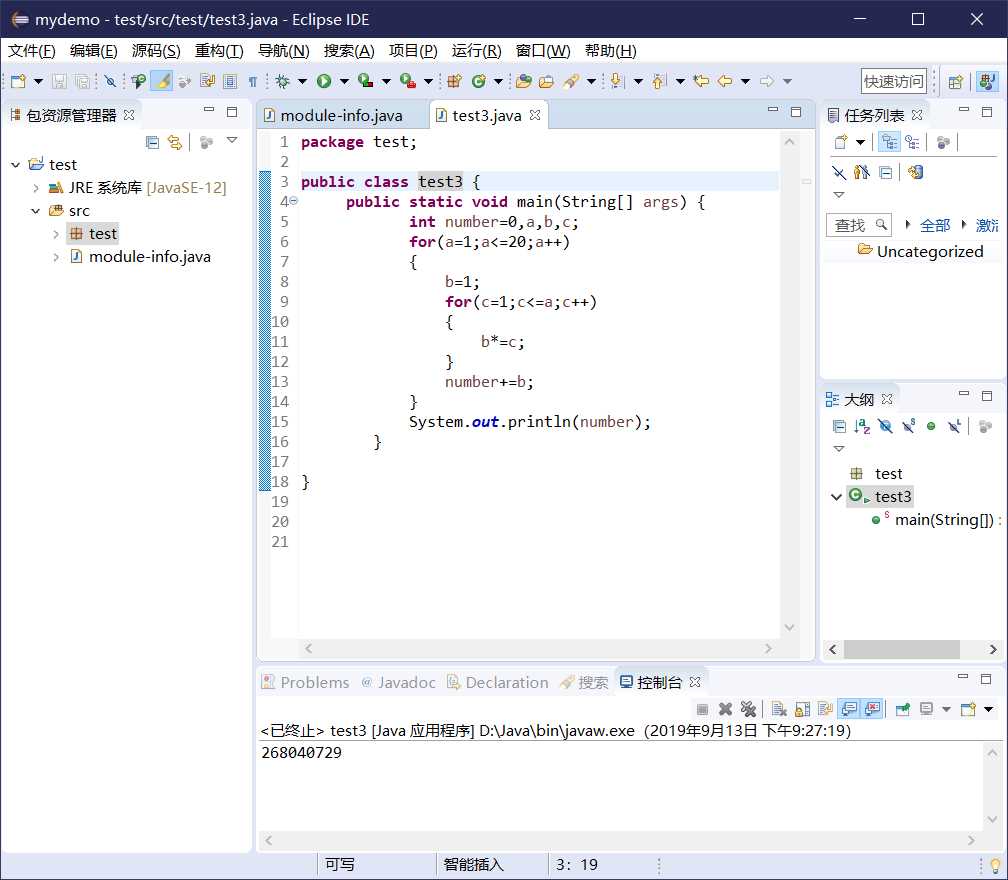
Task: Collapse All in Package Explorer
Action: (152, 142)
